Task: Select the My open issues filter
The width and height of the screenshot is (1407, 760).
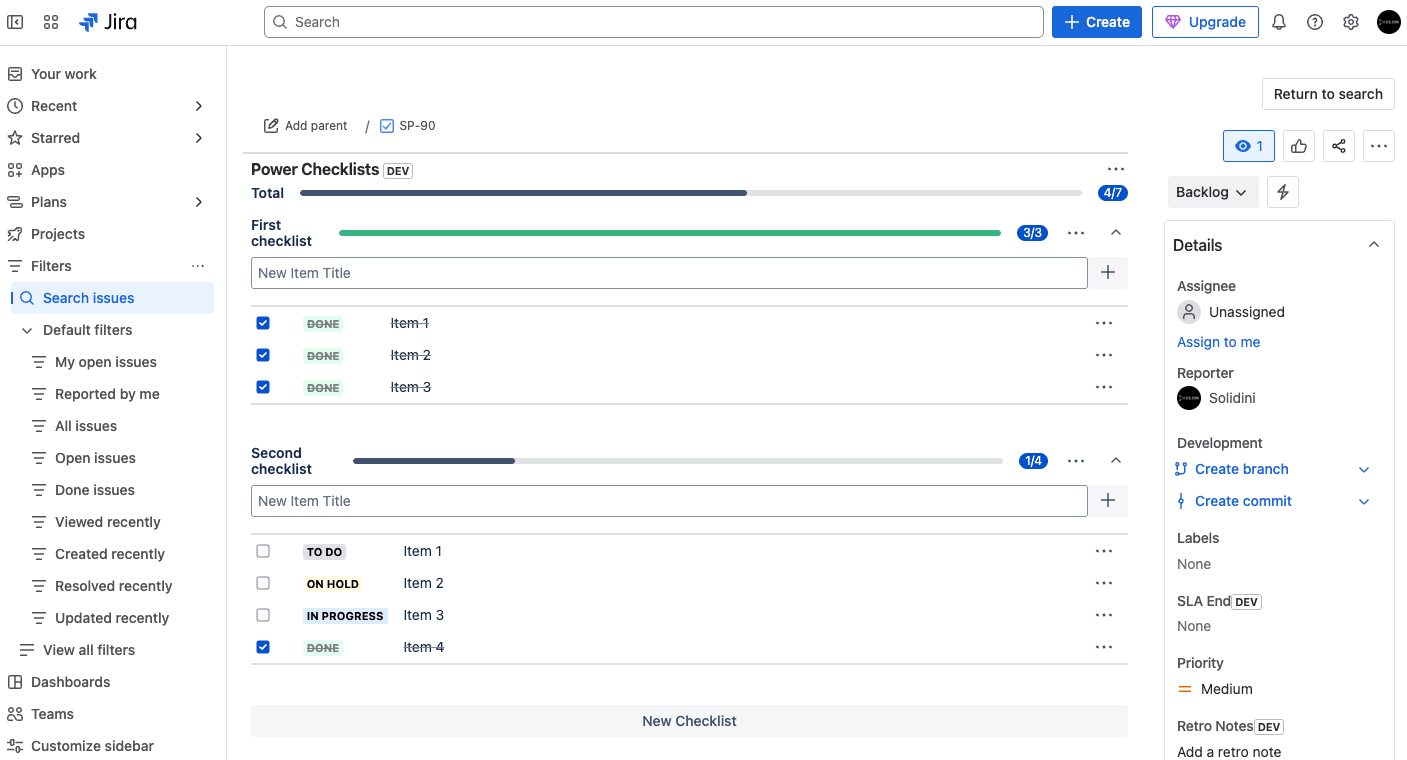Action: coord(105,362)
